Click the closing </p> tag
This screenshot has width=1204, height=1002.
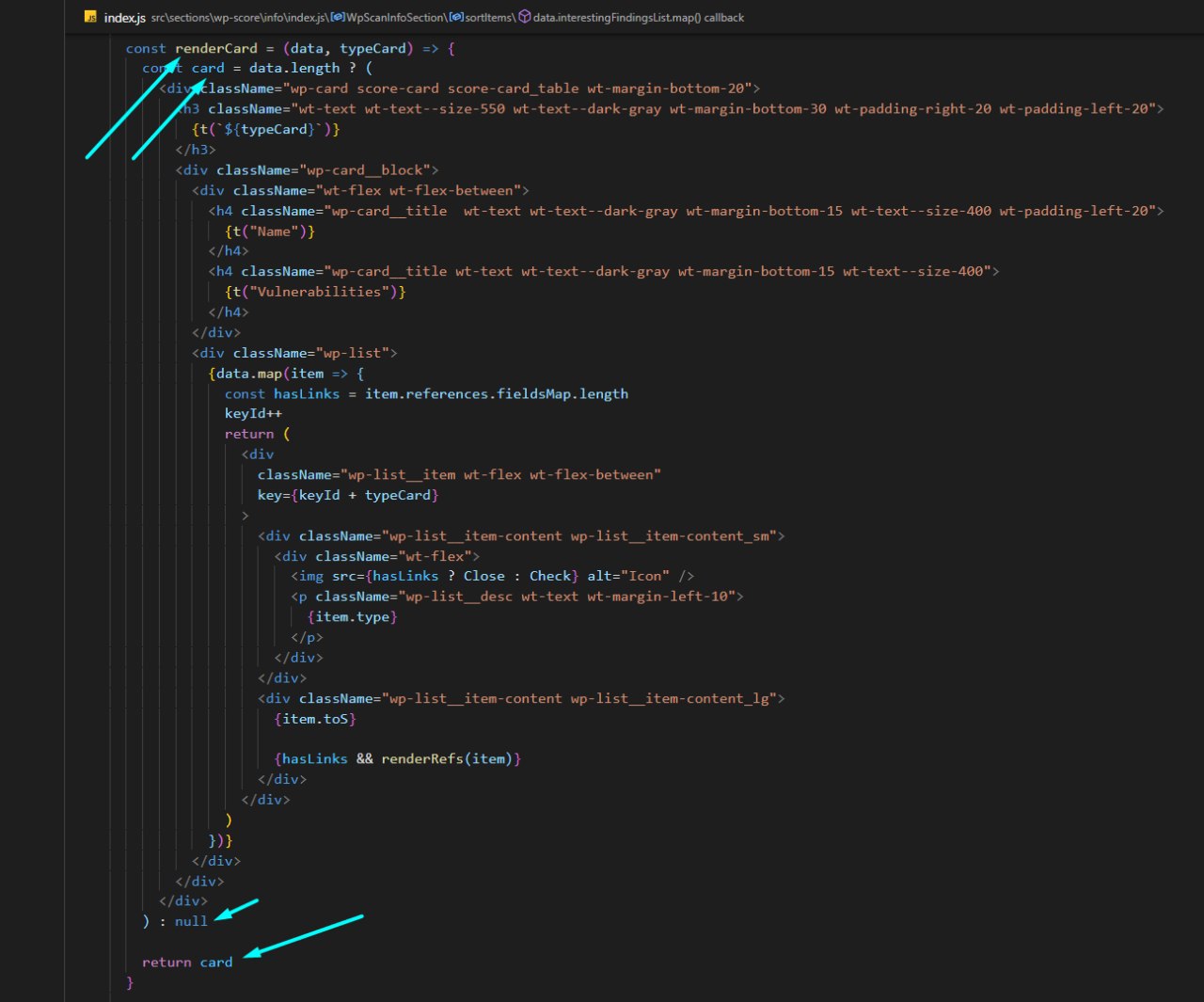click(307, 637)
